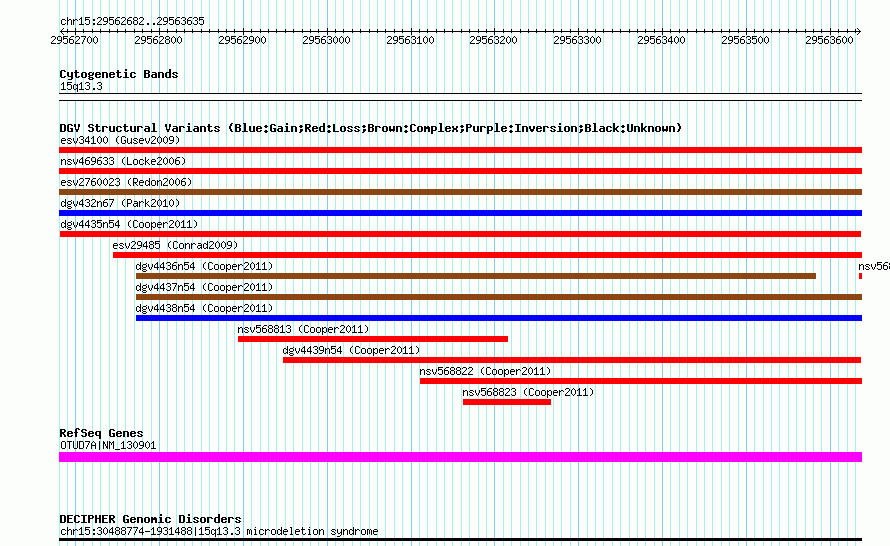
Task: Click ruler position 29563200
Action: click(493, 40)
